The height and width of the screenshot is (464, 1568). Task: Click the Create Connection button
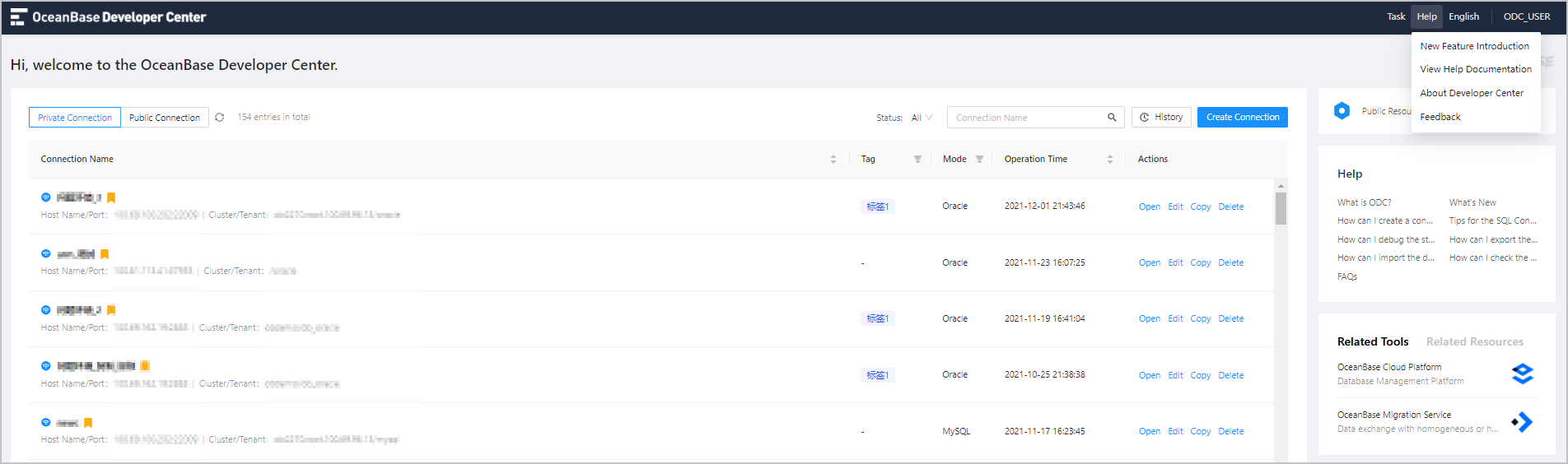coord(1243,117)
